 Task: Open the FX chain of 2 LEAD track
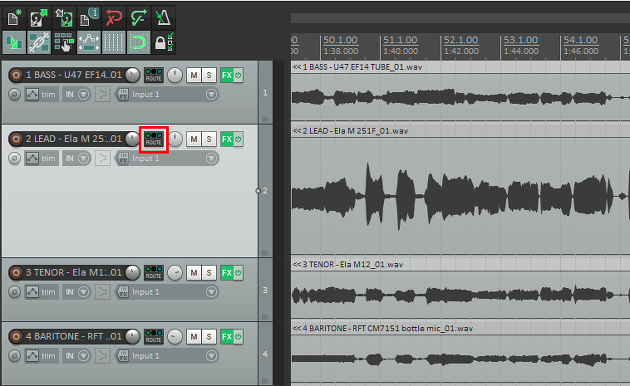(227, 139)
